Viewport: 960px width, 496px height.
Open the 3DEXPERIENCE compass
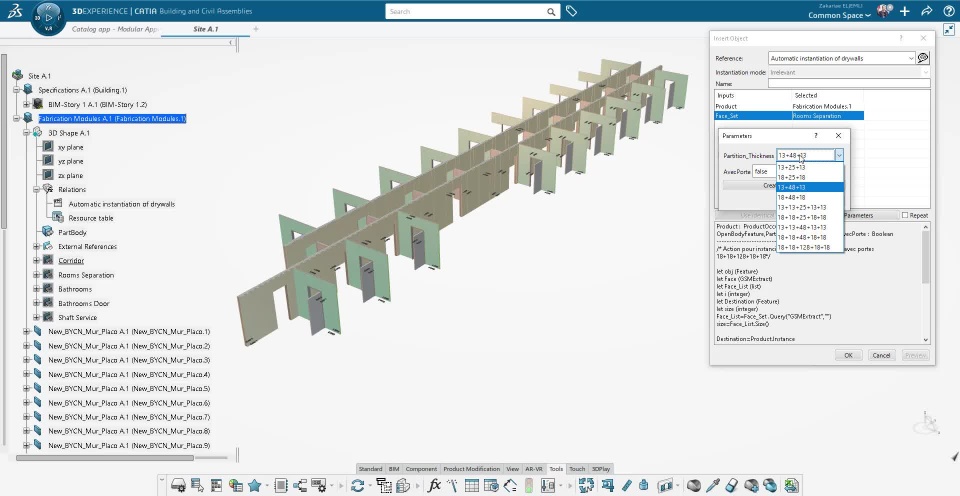(50, 17)
